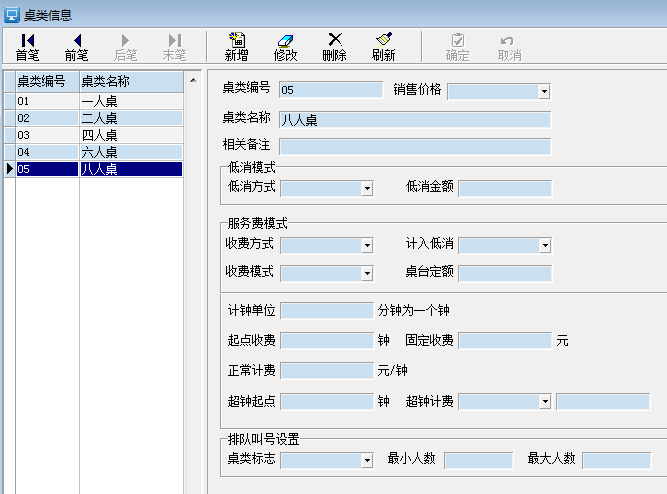Open the 收费方式 dropdown list
The width and height of the screenshot is (667, 494).
click(x=367, y=245)
